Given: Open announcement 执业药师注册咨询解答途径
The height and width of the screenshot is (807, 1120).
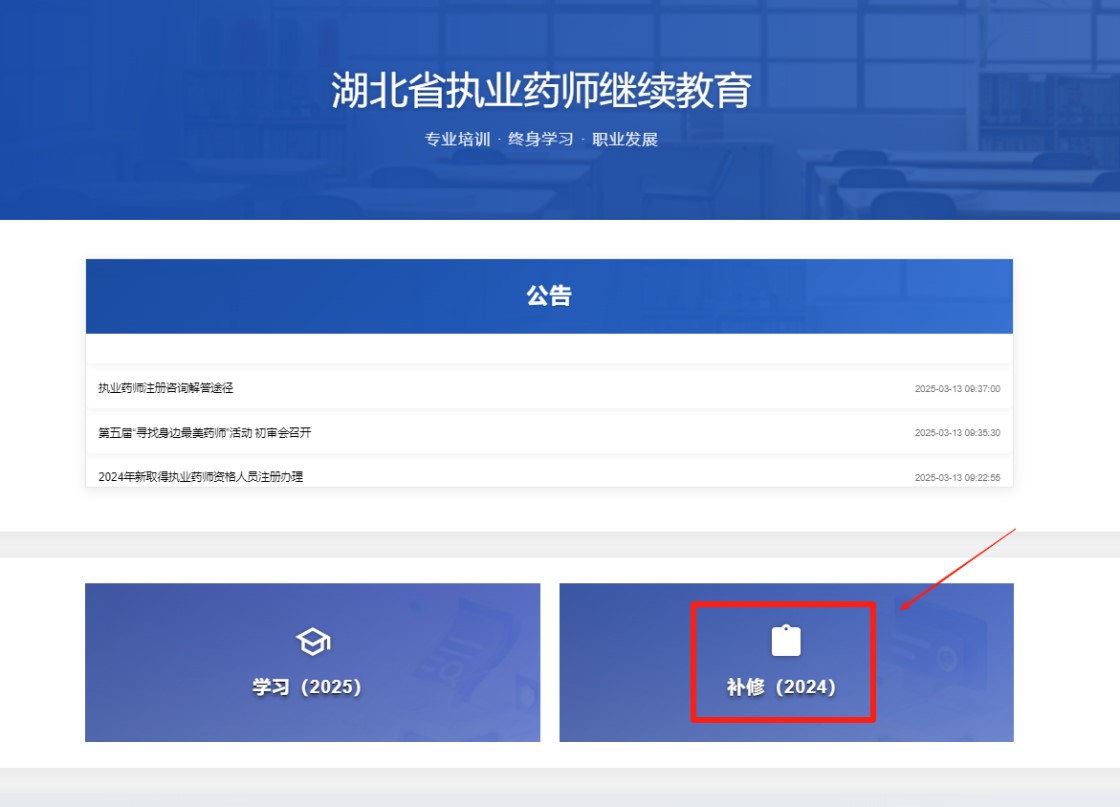Looking at the screenshot, I should pos(166,388).
